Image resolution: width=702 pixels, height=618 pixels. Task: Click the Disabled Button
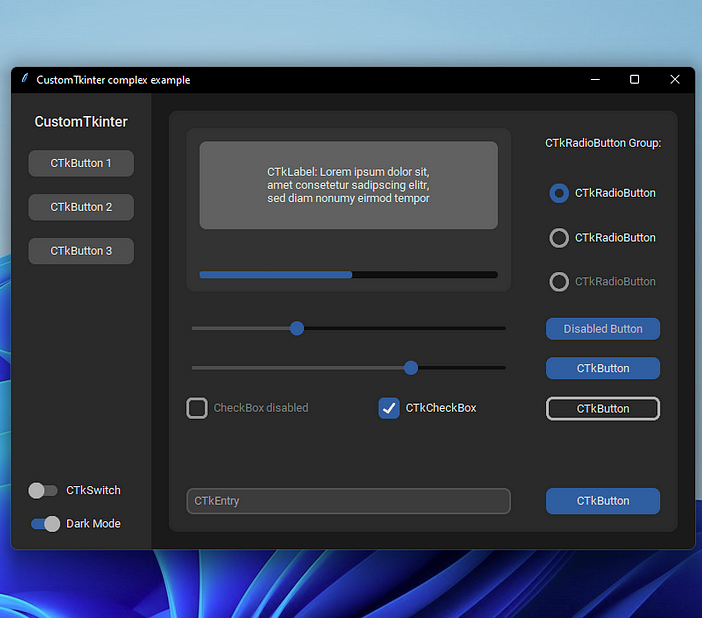[x=603, y=329]
